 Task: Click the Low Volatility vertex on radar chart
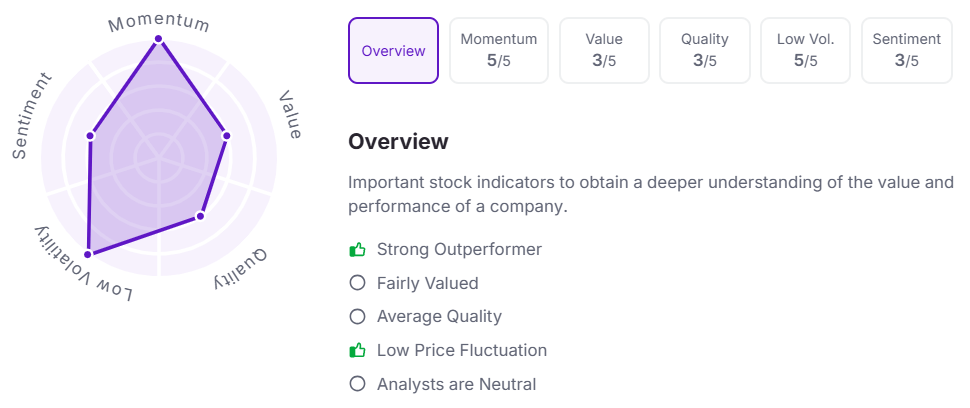point(88,253)
